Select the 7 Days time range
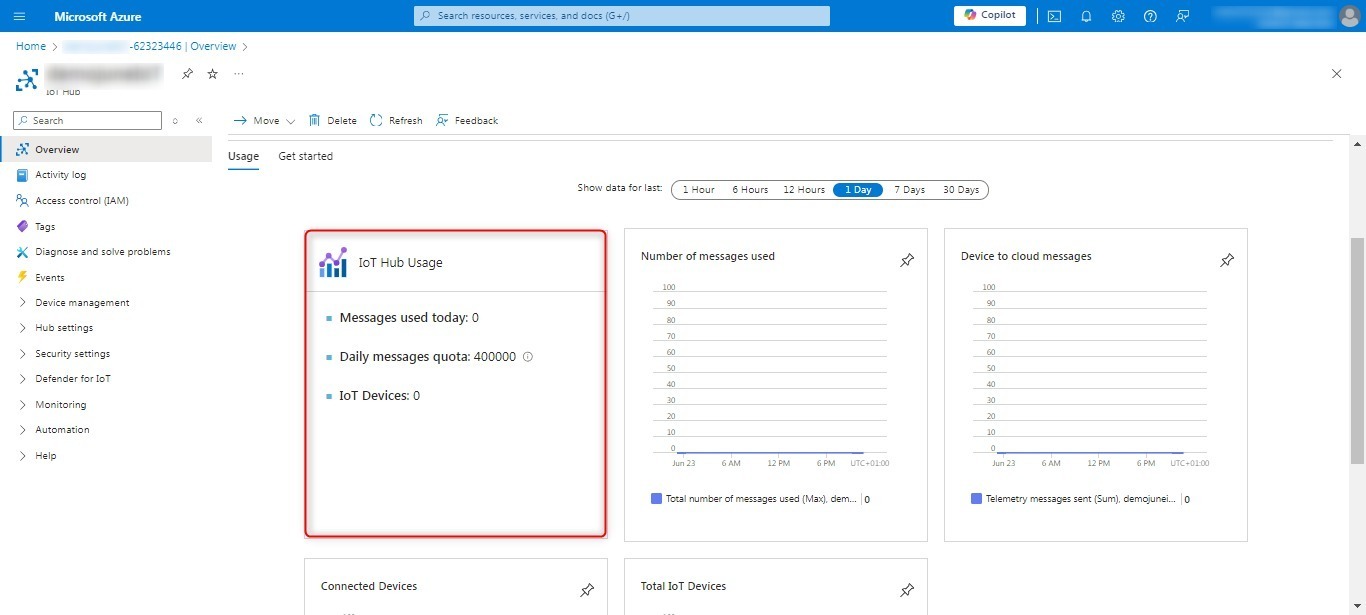 tap(909, 190)
